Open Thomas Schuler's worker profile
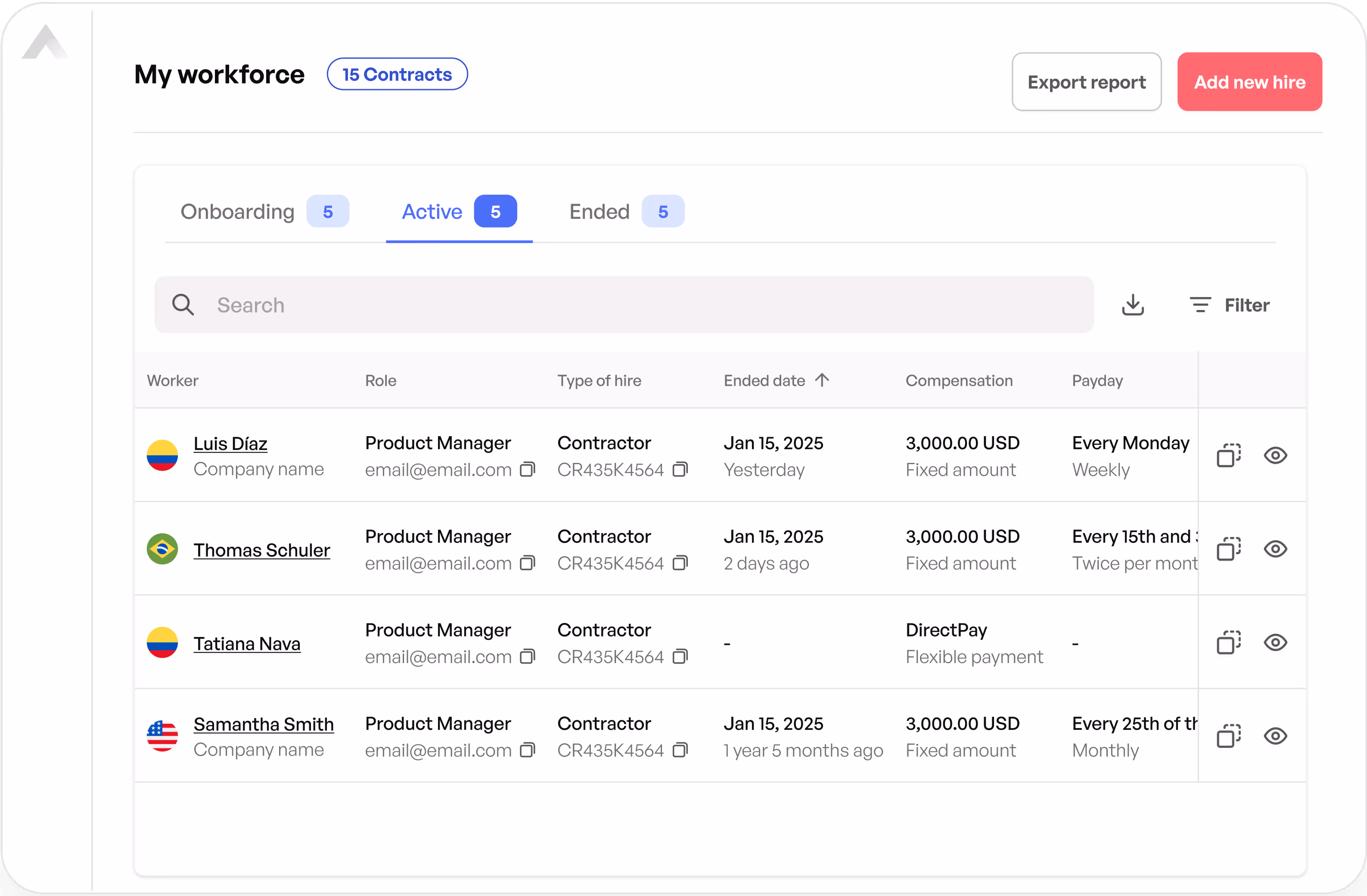Screen dimensions: 1367x896 click(262, 550)
